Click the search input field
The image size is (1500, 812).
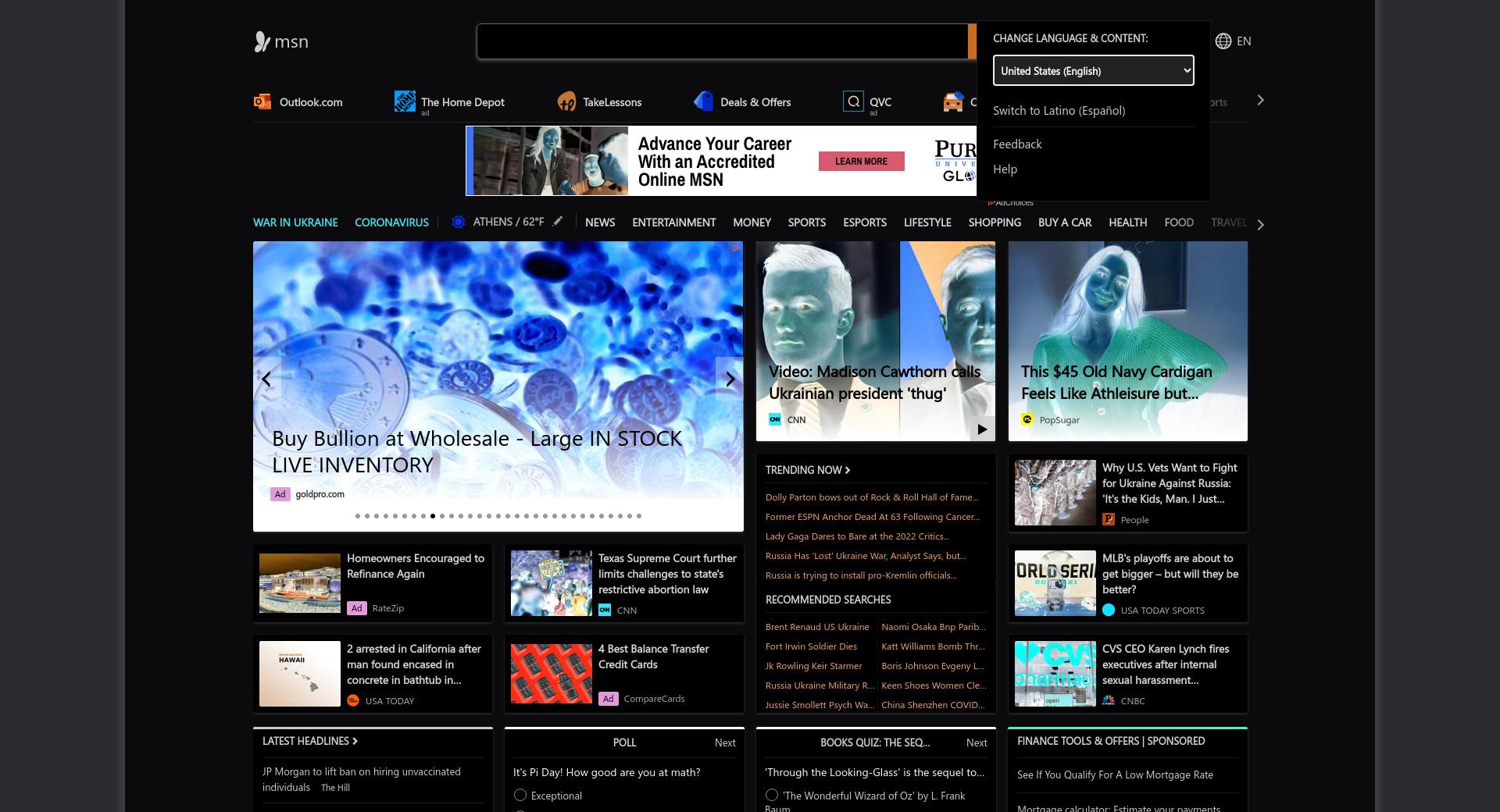point(723,41)
